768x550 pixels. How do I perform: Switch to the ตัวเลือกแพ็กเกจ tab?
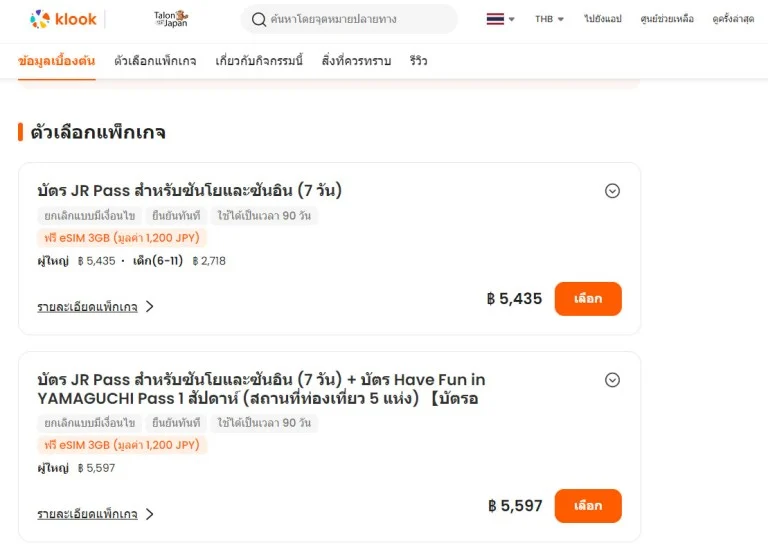click(155, 61)
